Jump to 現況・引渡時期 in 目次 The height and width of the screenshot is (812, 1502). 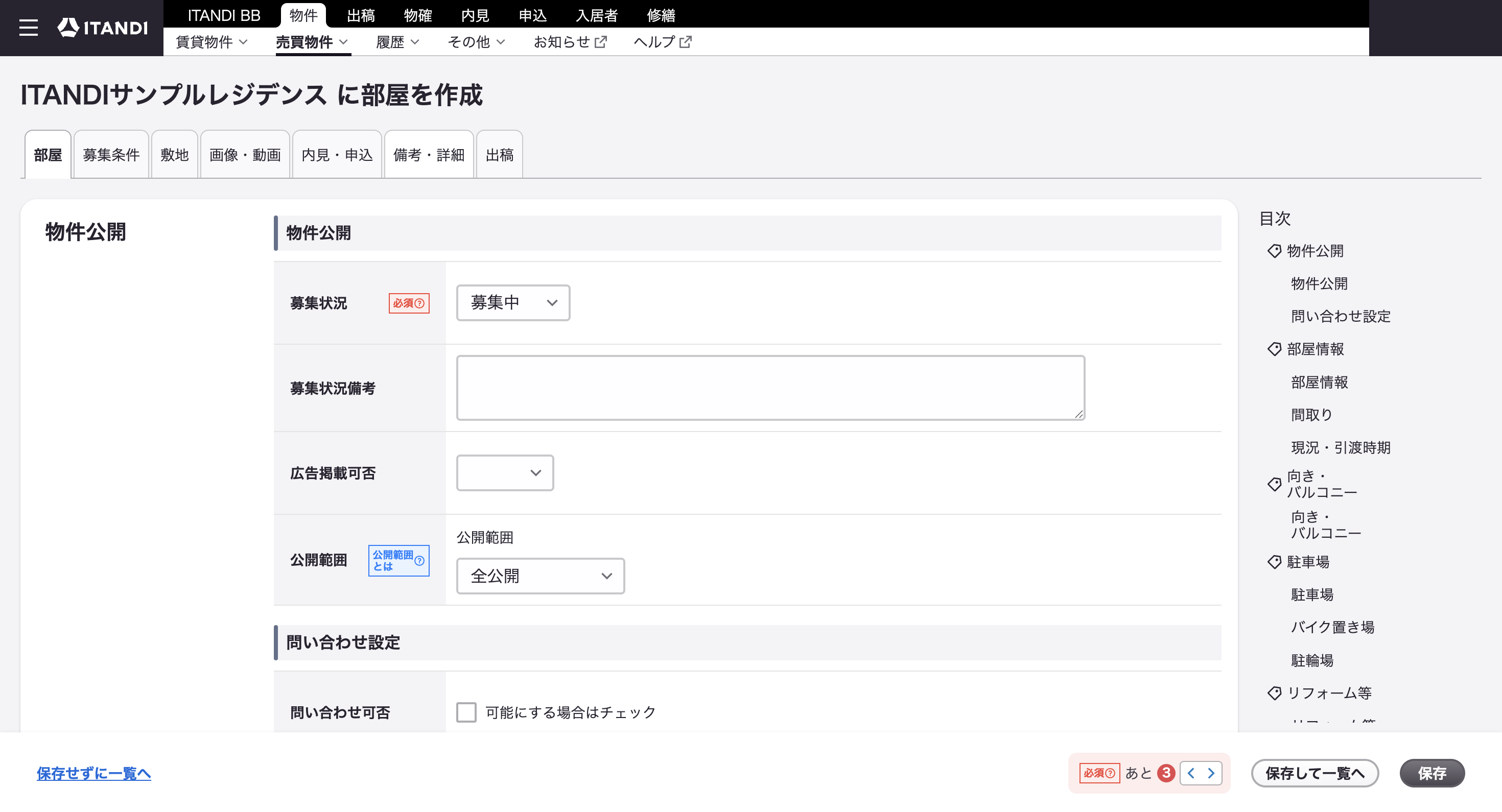[1341, 448]
